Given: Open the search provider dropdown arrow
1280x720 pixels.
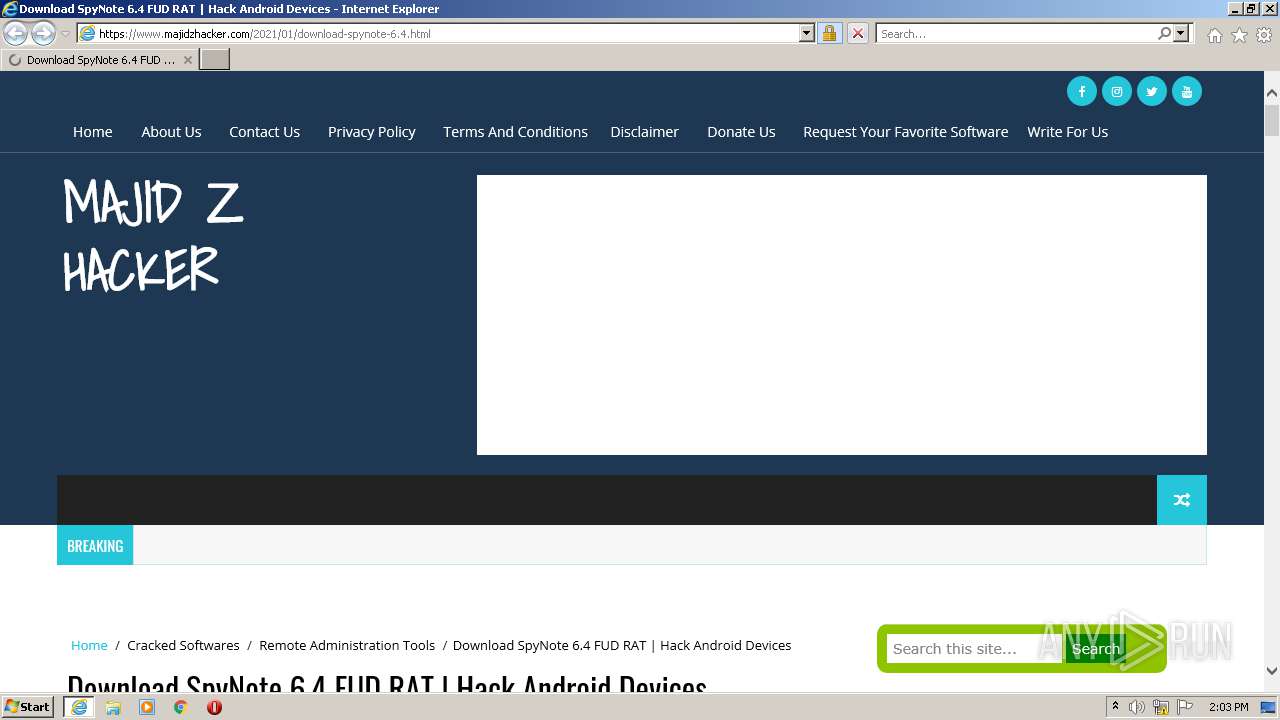Looking at the screenshot, I should (x=1181, y=33).
